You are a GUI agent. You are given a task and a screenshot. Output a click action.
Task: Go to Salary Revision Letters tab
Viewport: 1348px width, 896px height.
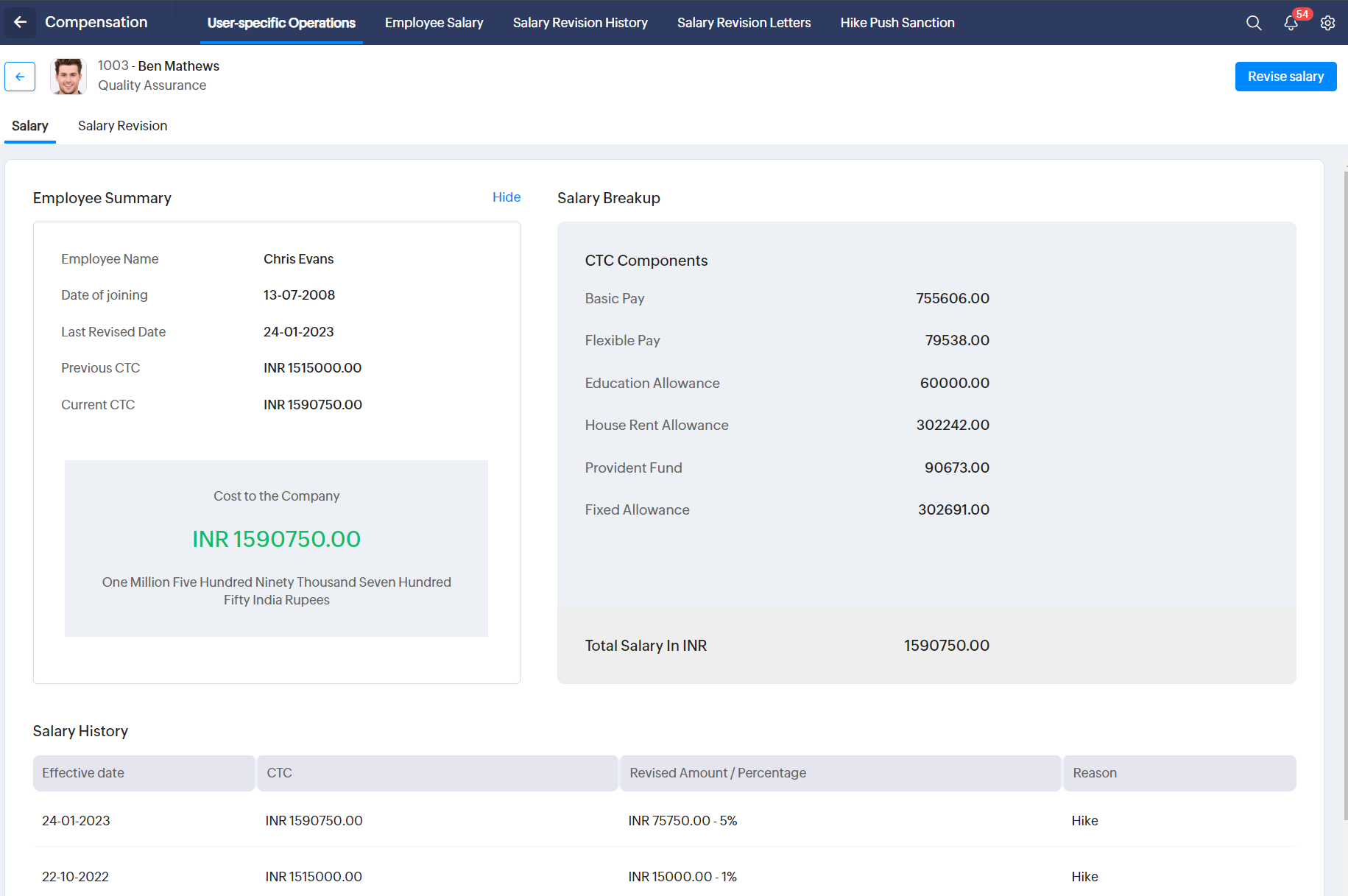tap(744, 23)
